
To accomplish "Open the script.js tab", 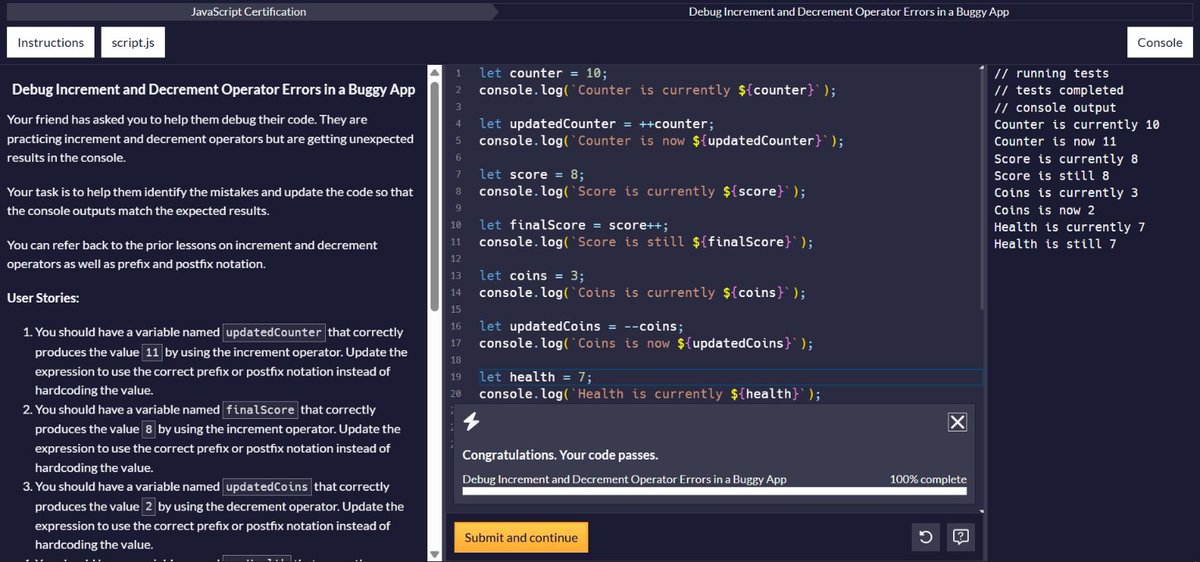I will pyautogui.click(x=132, y=43).
